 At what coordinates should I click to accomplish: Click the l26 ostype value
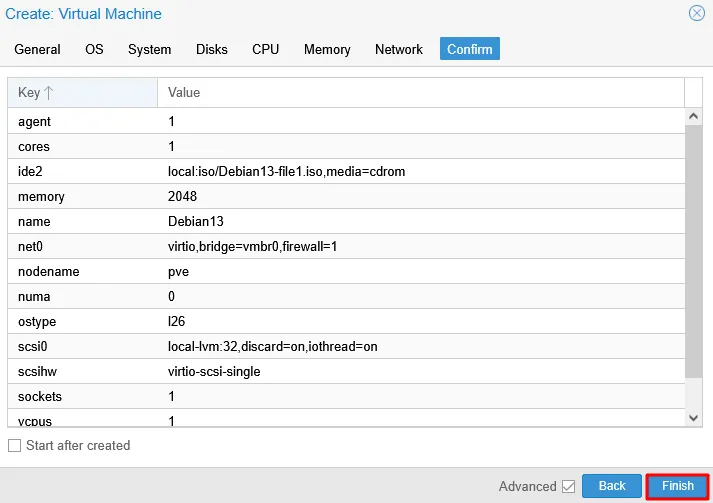pyautogui.click(x=176, y=322)
